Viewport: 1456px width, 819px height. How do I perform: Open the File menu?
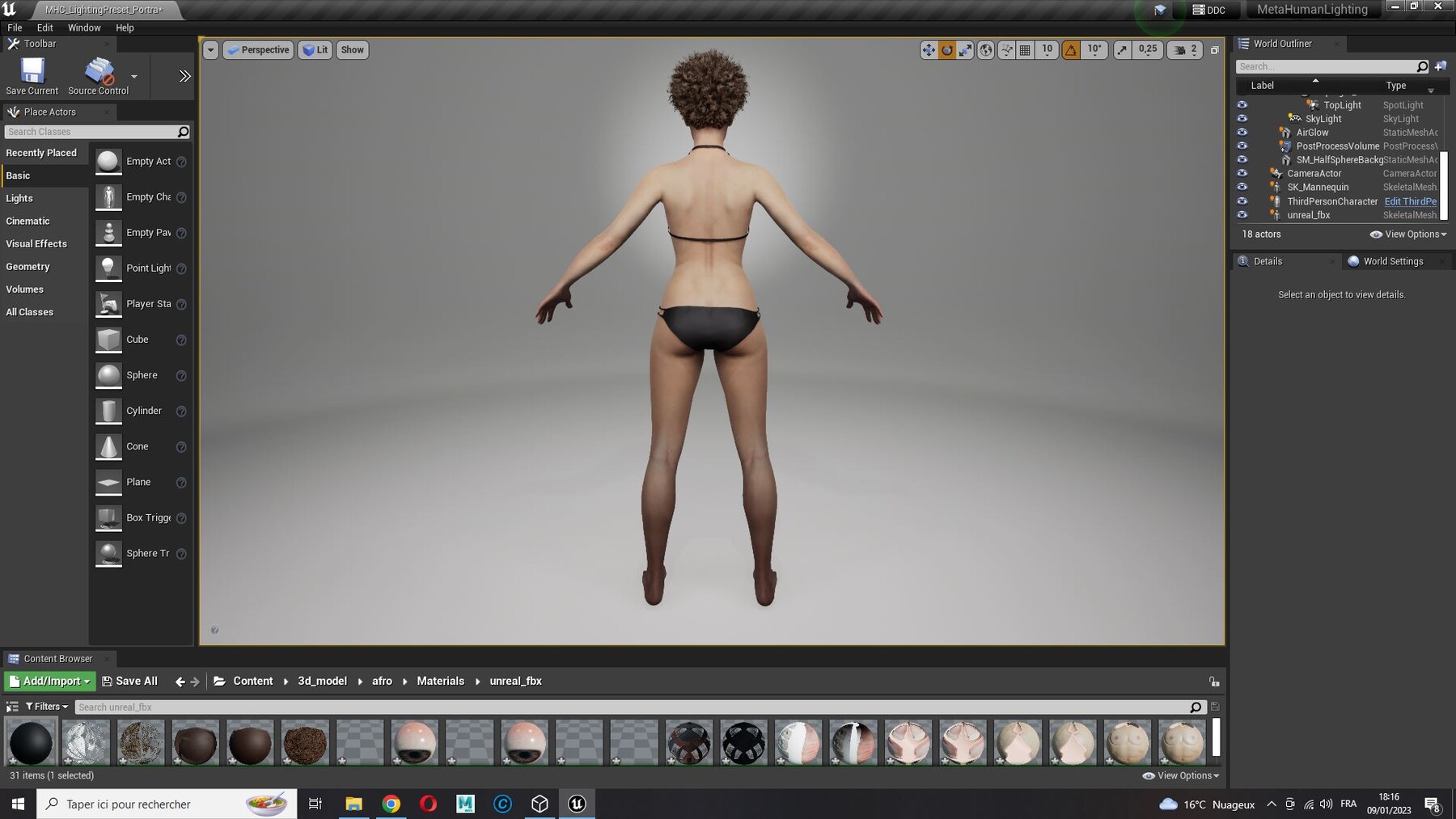15,27
